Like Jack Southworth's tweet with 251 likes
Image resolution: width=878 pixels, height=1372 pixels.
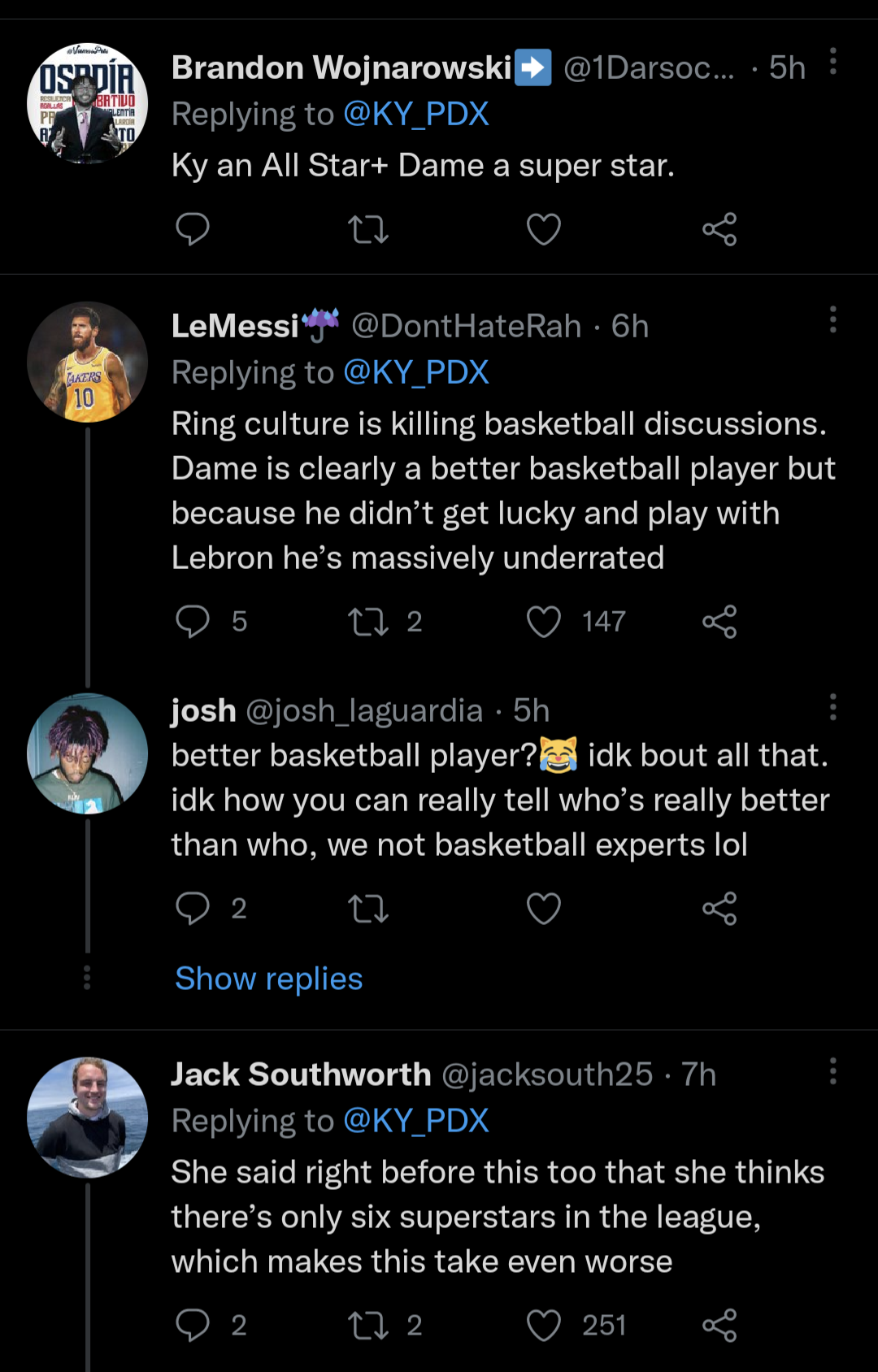pyautogui.click(x=543, y=1326)
